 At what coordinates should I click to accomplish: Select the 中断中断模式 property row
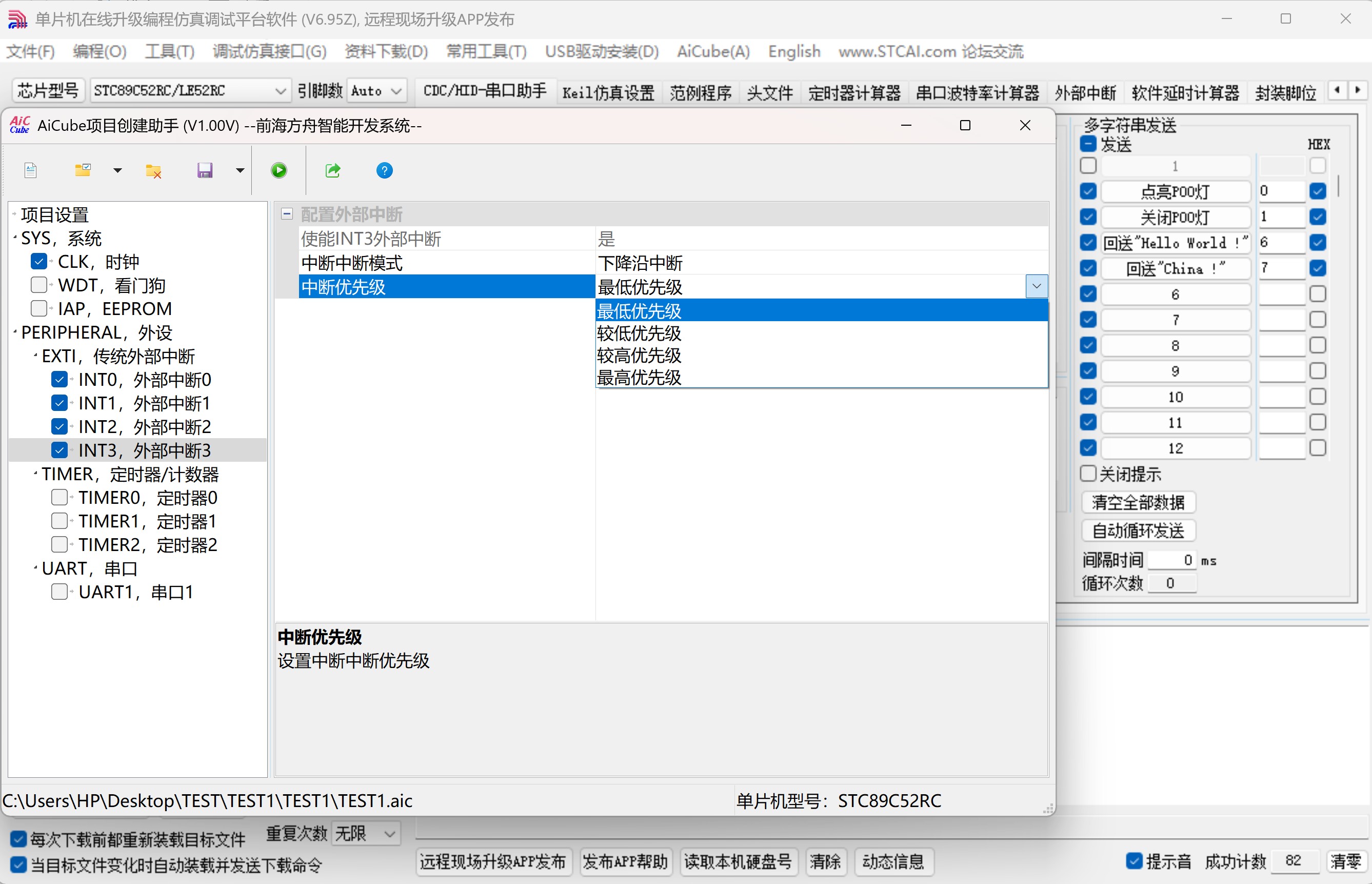point(673,263)
